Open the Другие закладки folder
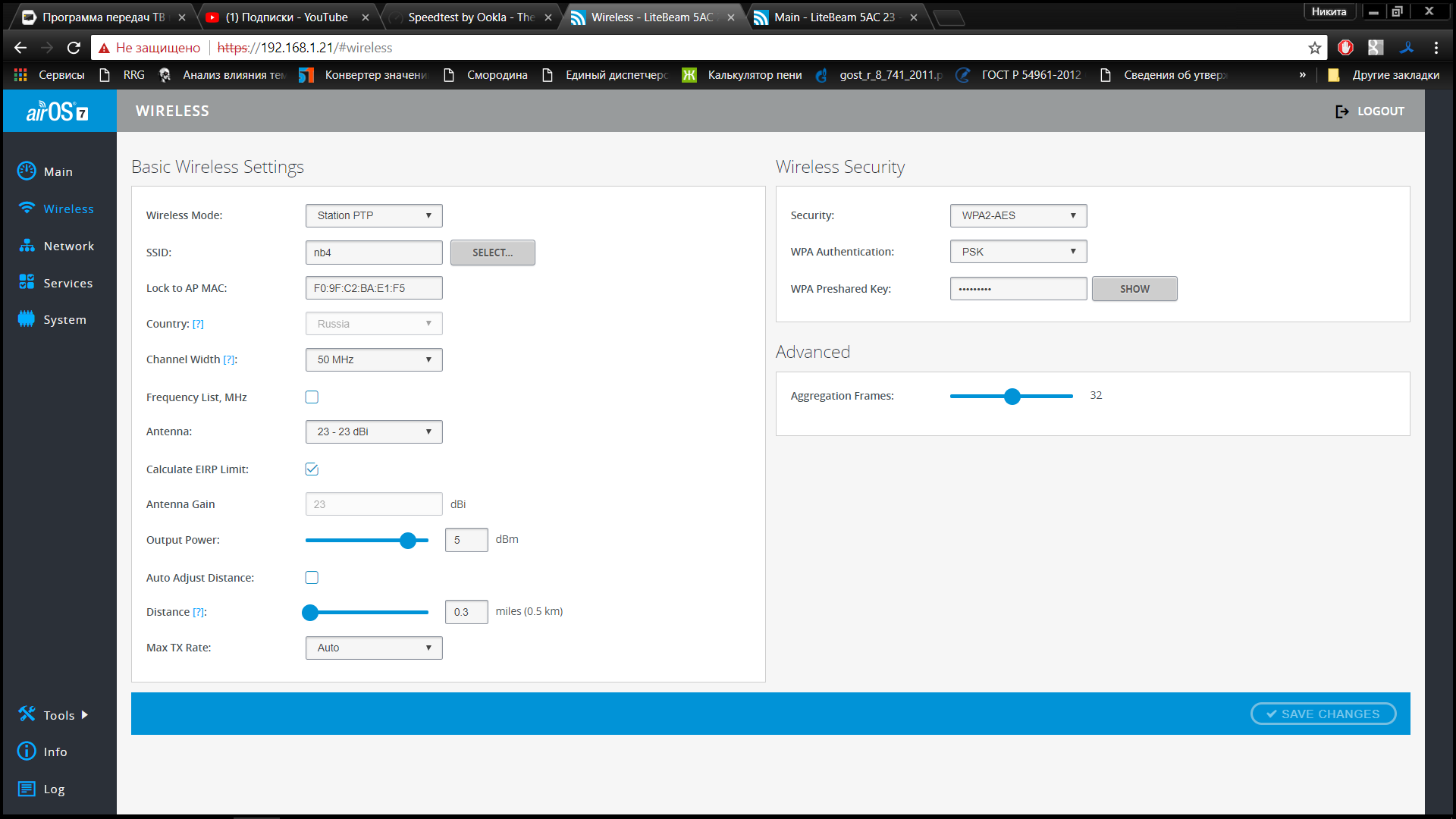Screen dimensions: 1456x819 point(1383,75)
